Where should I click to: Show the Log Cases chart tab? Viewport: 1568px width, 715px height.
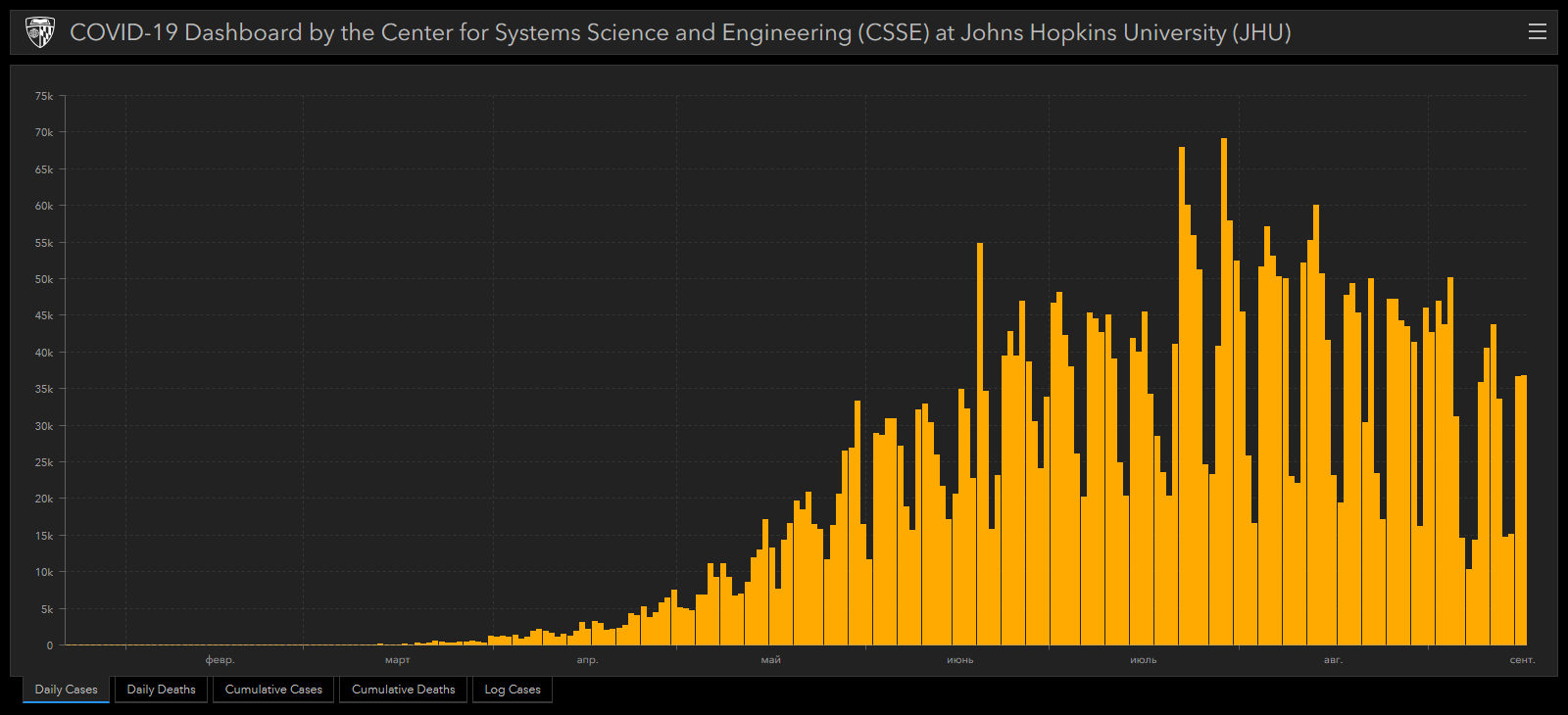[513, 690]
